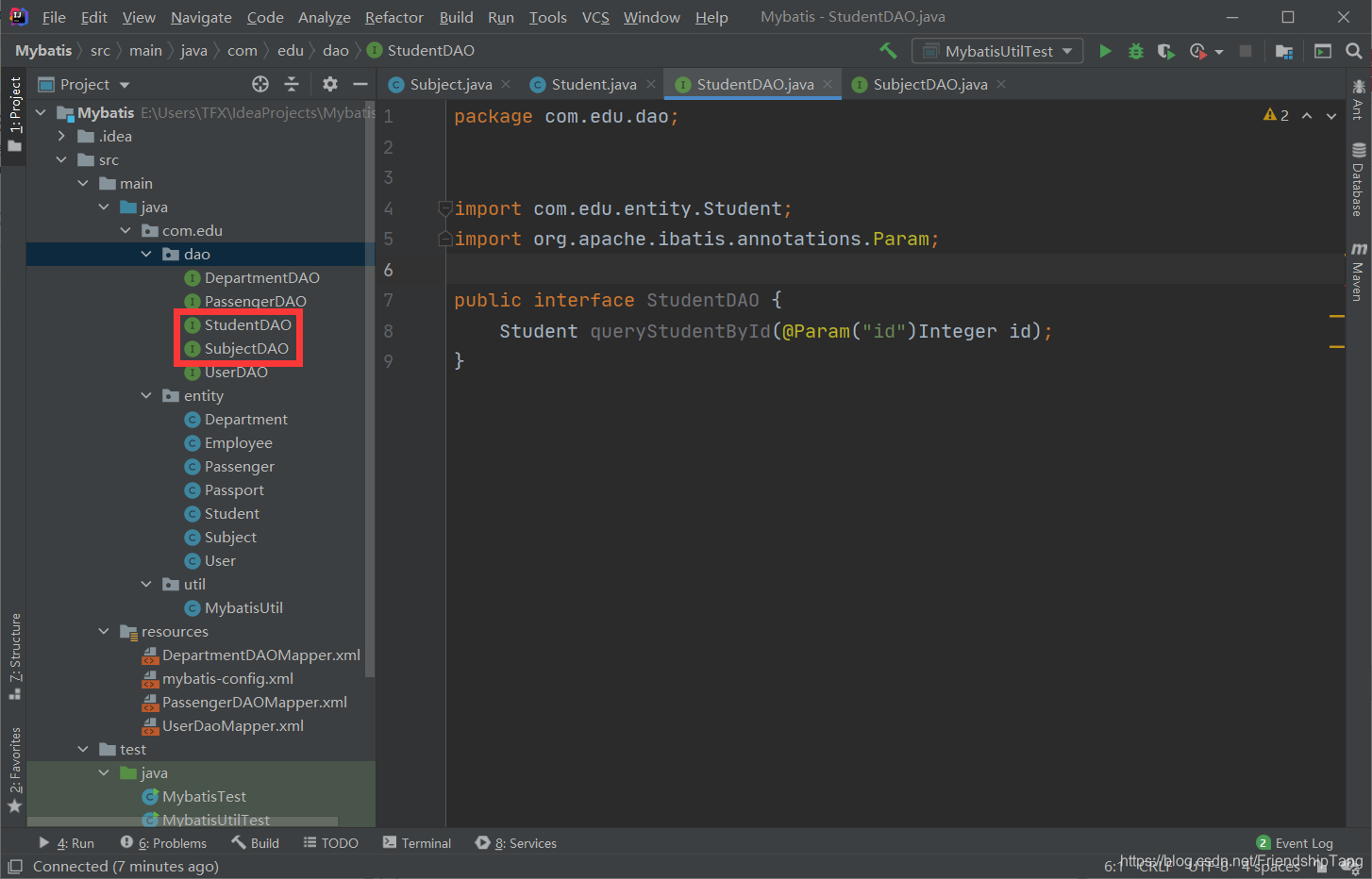Click Select Opened File target icon

coord(260,84)
